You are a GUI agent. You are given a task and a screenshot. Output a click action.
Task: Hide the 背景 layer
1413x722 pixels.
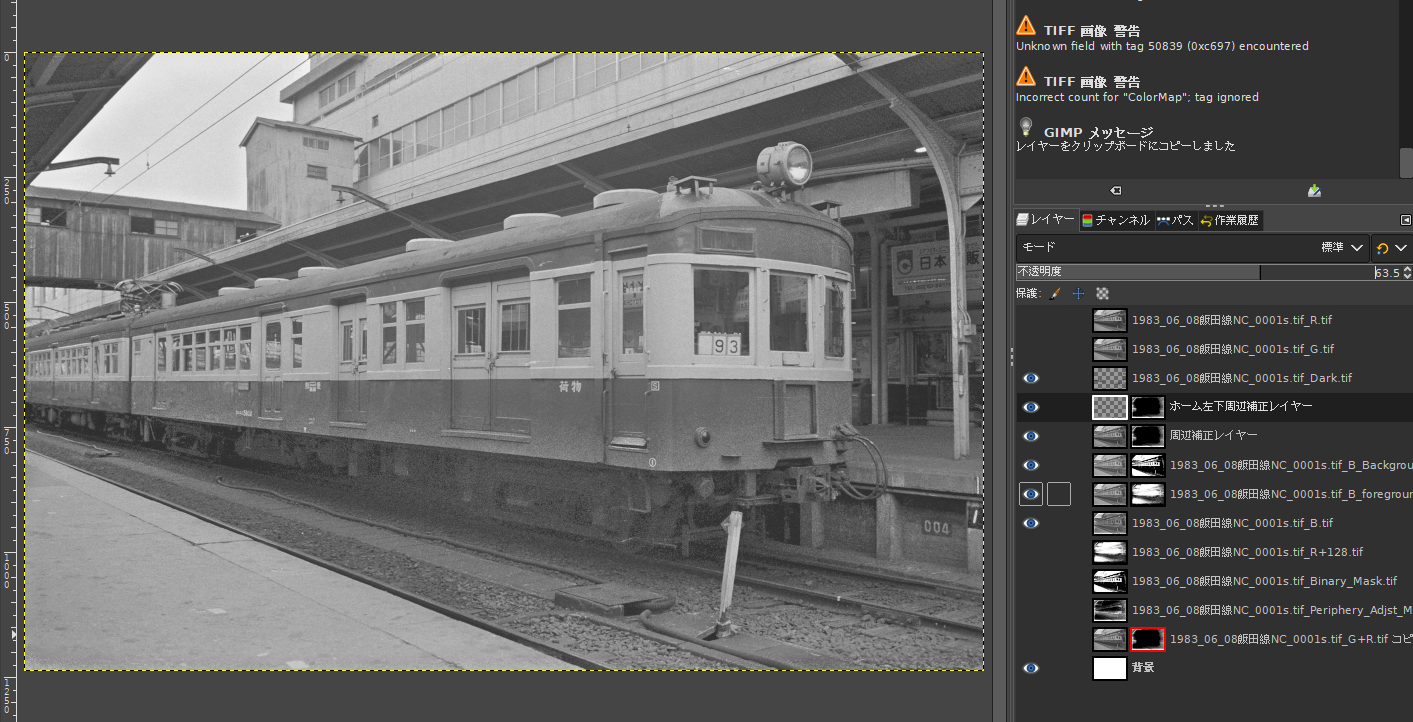pyautogui.click(x=1031, y=668)
